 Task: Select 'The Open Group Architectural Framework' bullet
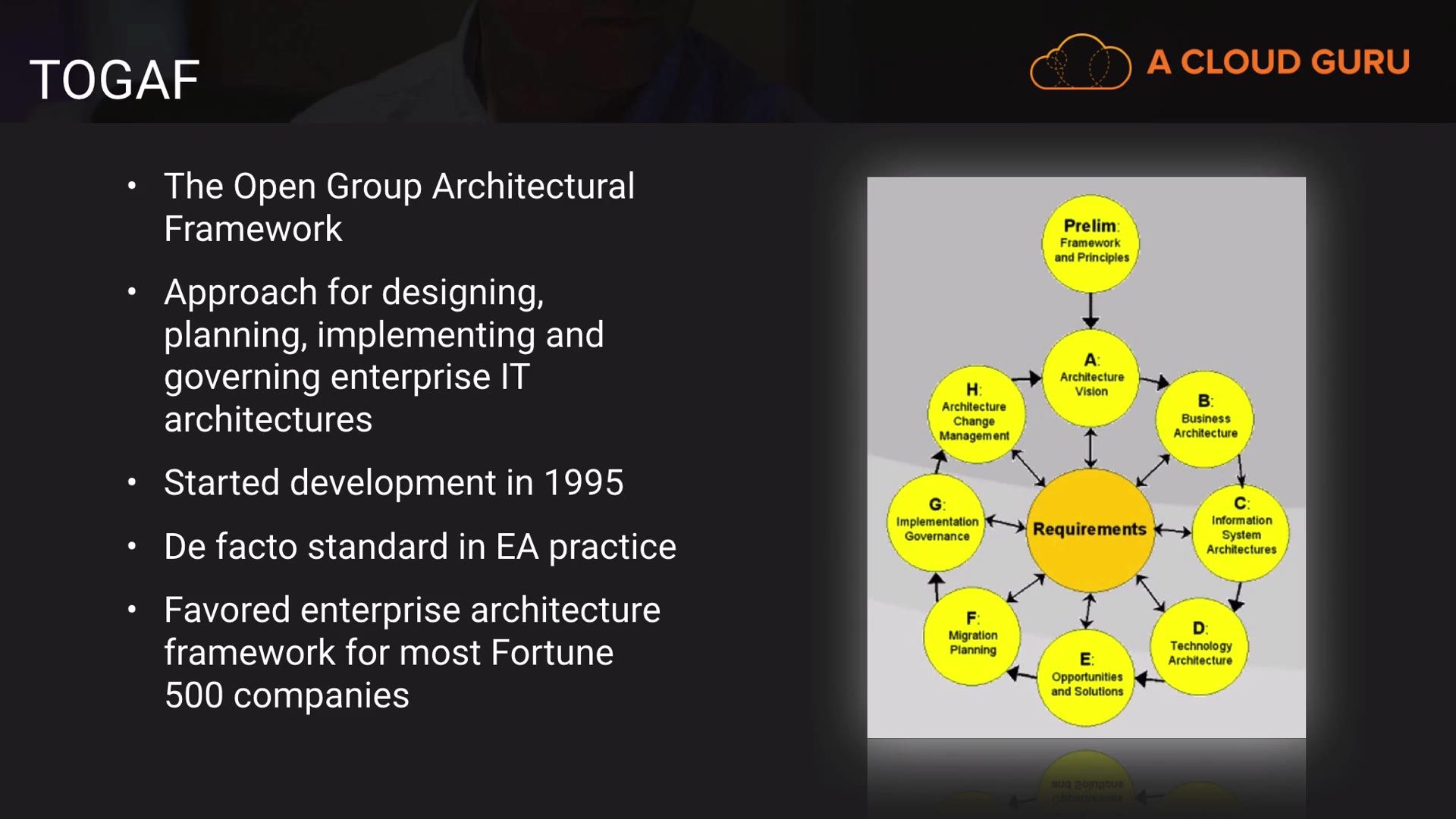(x=399, y=207)
